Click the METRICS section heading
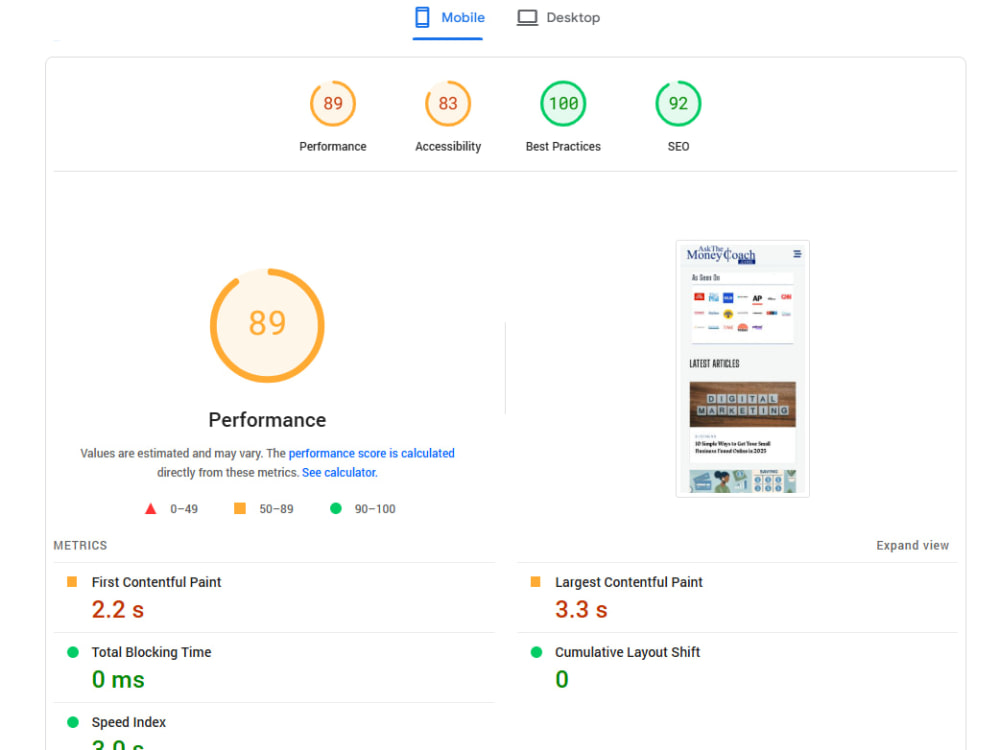Image resolution: width=1000 pixels, height=750 pixels. [x=80, y=545]
